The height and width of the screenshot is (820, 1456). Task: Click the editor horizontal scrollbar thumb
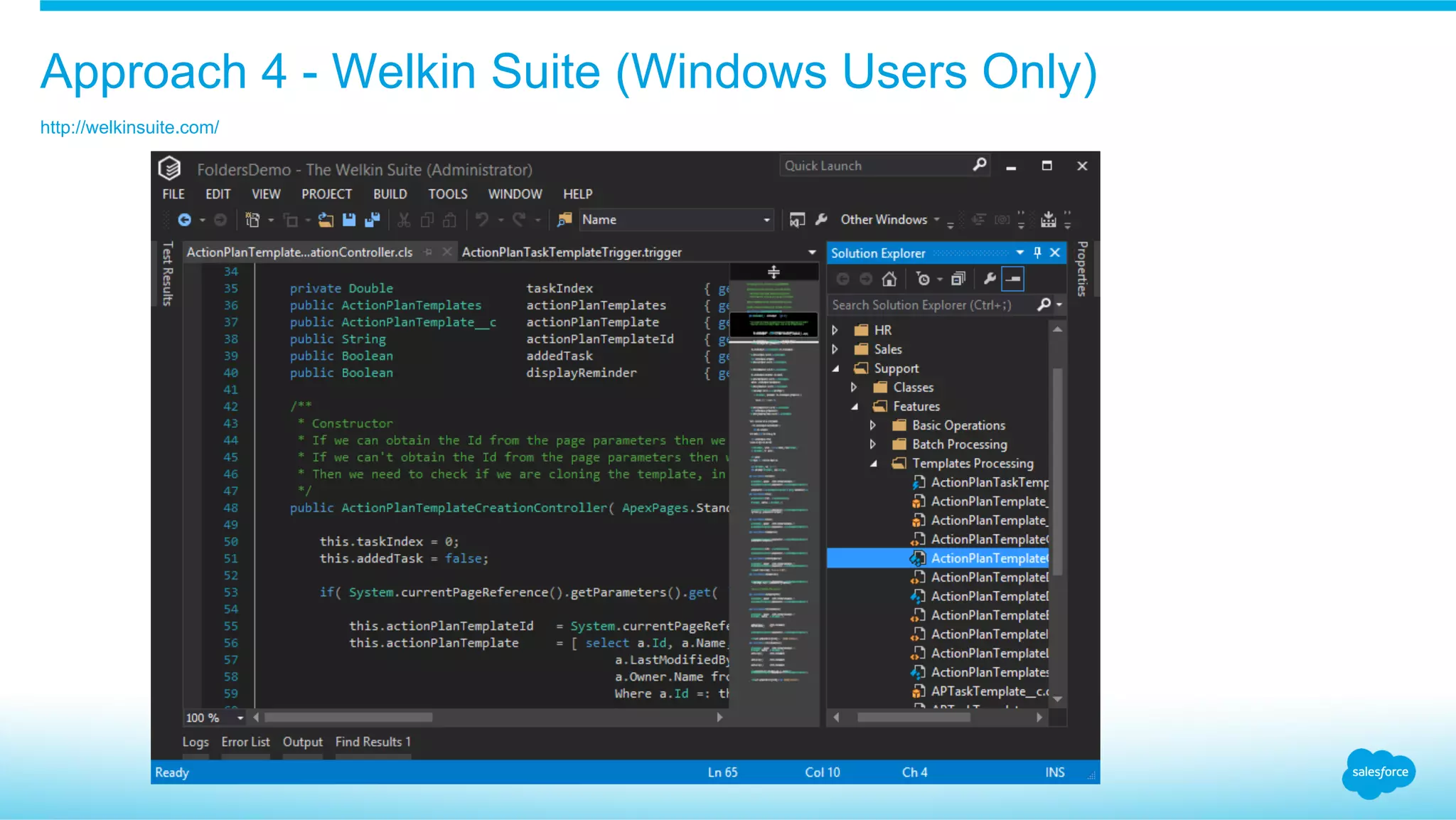(x=348, y=718)
